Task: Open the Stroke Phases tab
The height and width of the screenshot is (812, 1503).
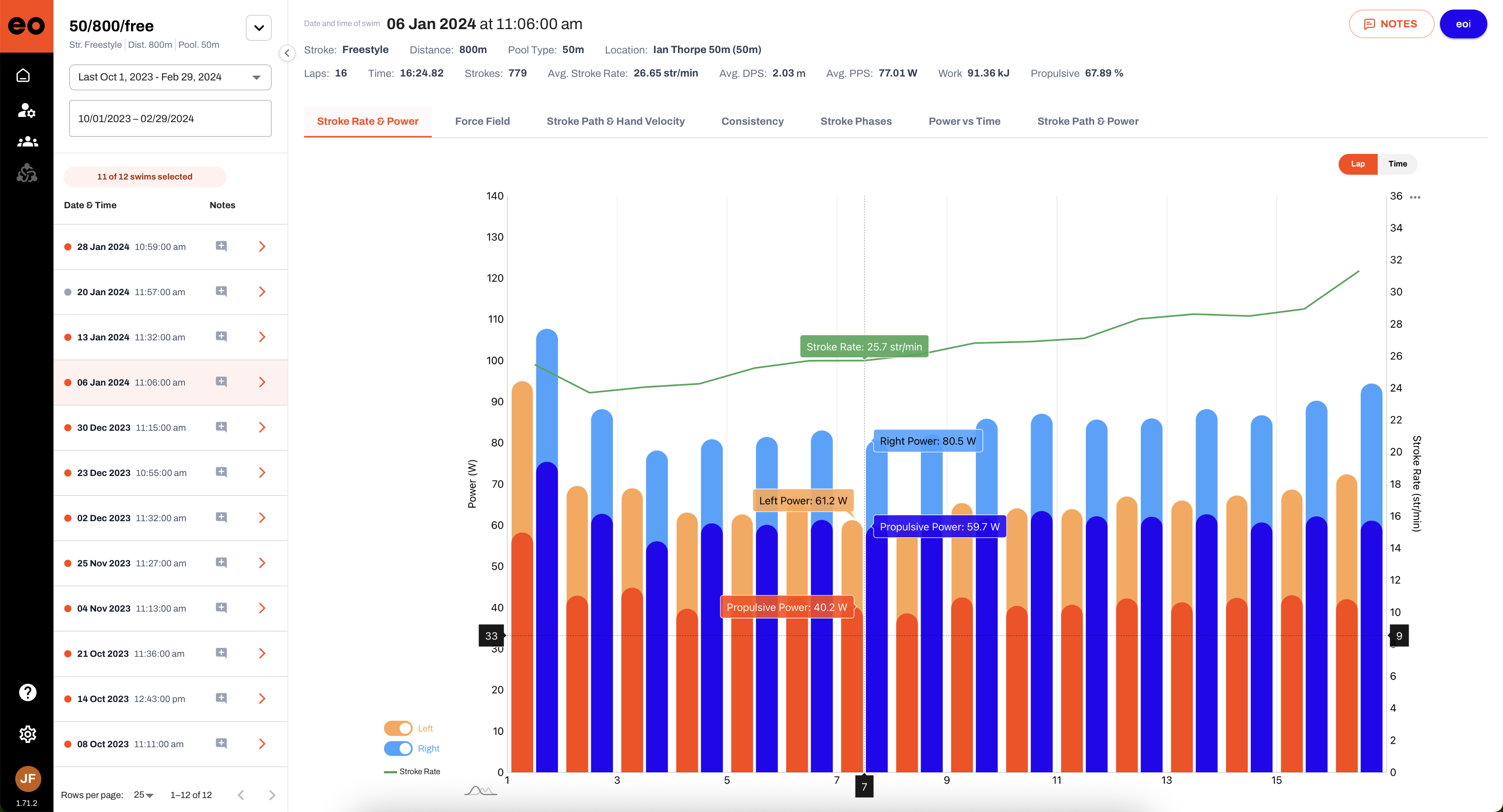Action: tap(855, 121)
